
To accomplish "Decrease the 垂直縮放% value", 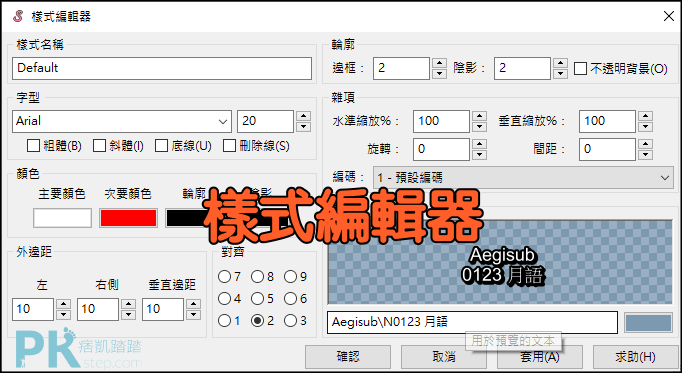I will point(645,127).
